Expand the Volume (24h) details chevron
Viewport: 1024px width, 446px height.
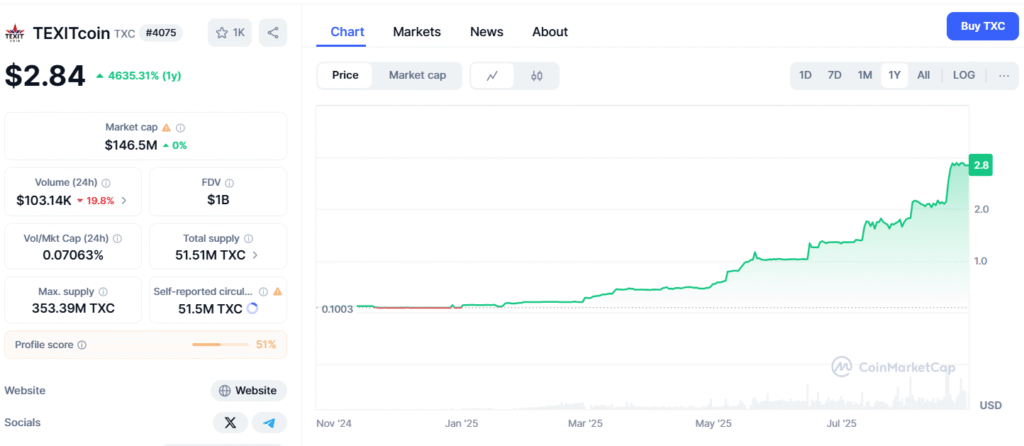click(124, 200)
